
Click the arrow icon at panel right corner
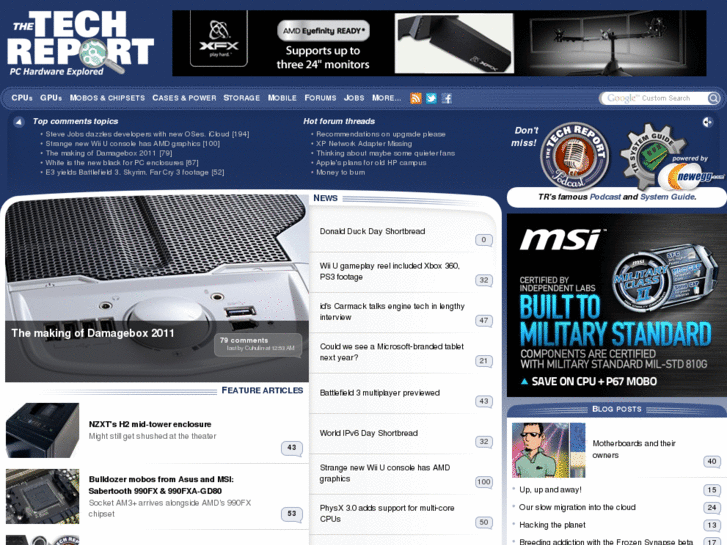click(x=707, y=122)
